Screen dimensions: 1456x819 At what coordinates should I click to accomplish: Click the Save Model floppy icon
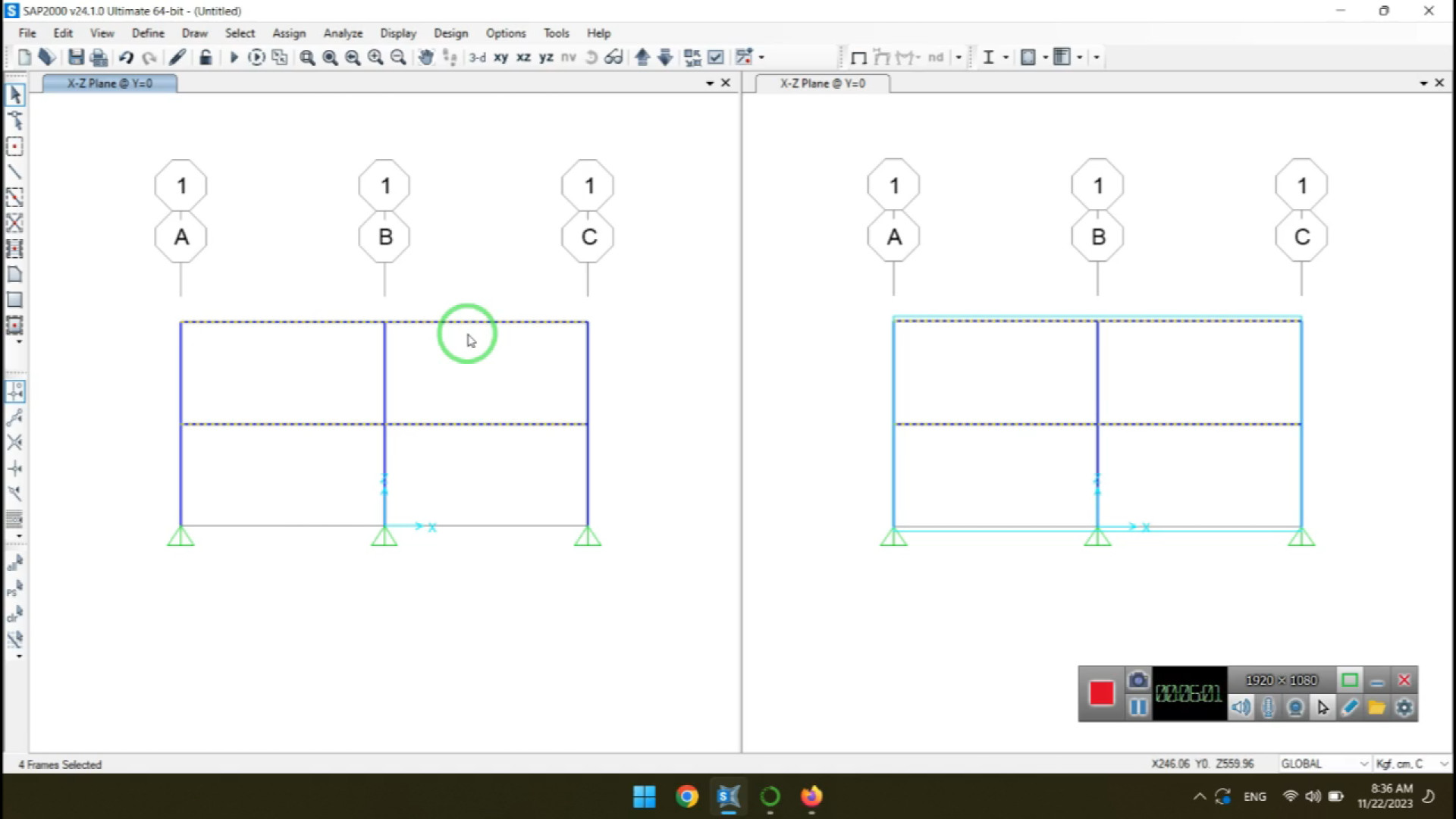tap(76, 58)
